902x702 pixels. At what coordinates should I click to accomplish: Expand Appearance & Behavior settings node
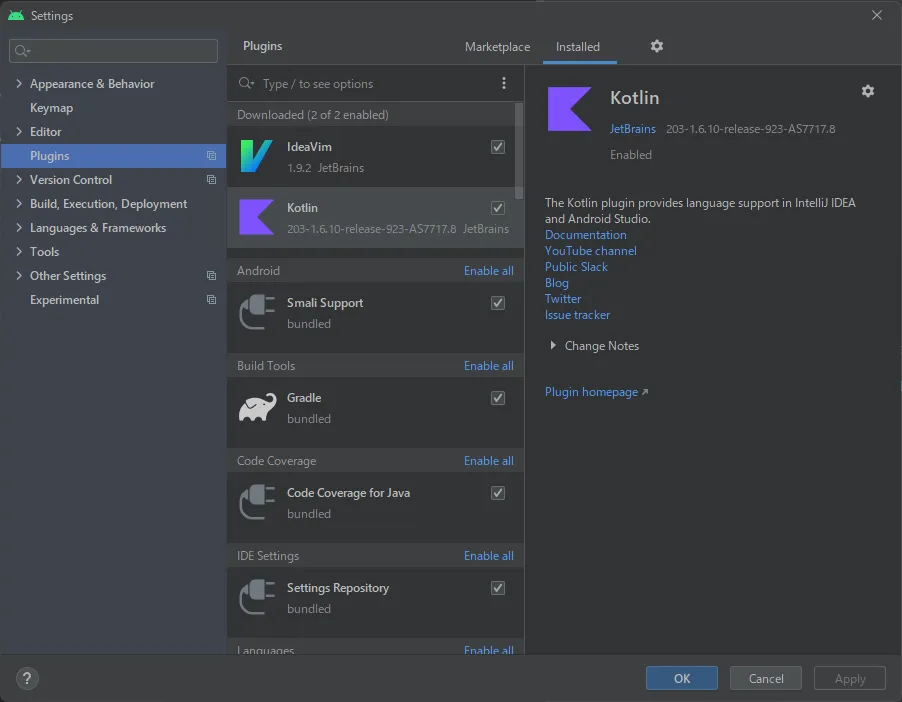tap(19, 84)
